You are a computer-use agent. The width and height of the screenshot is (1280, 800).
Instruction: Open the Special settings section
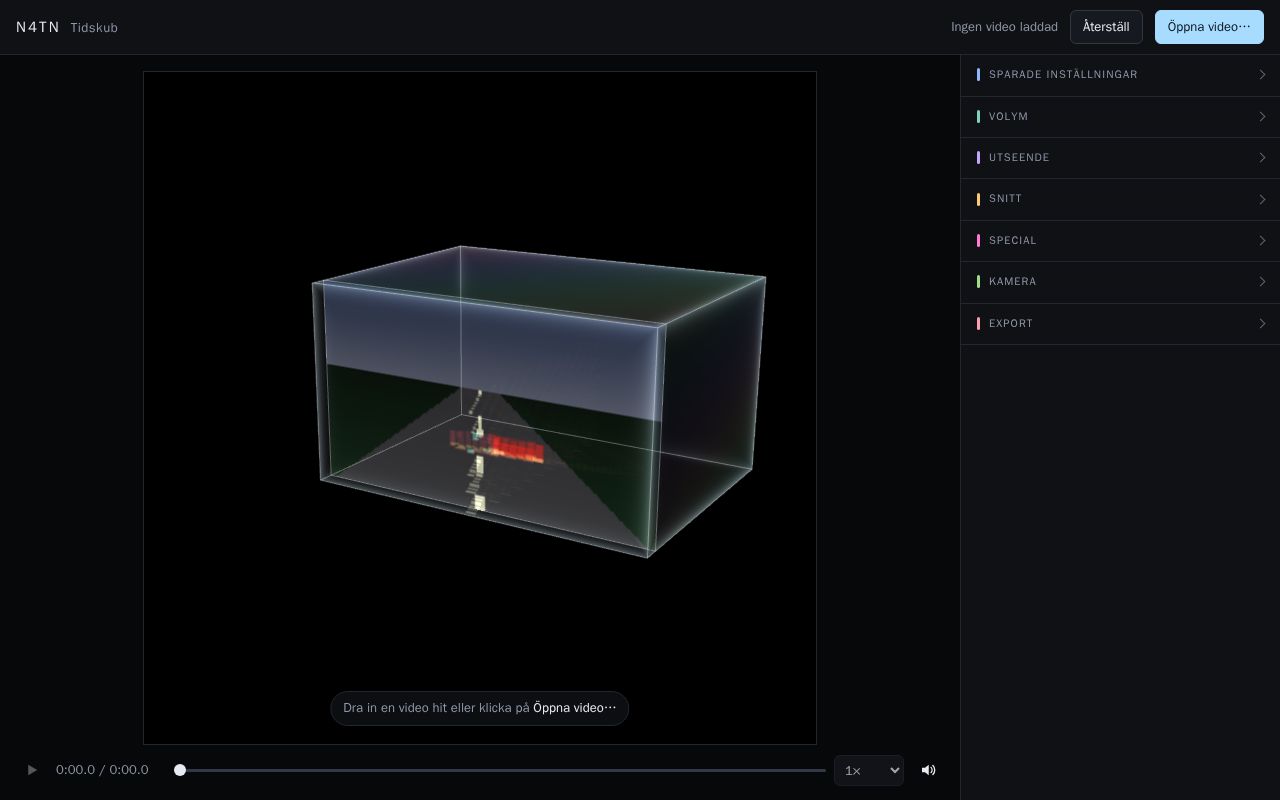(x=1120, y=241)
